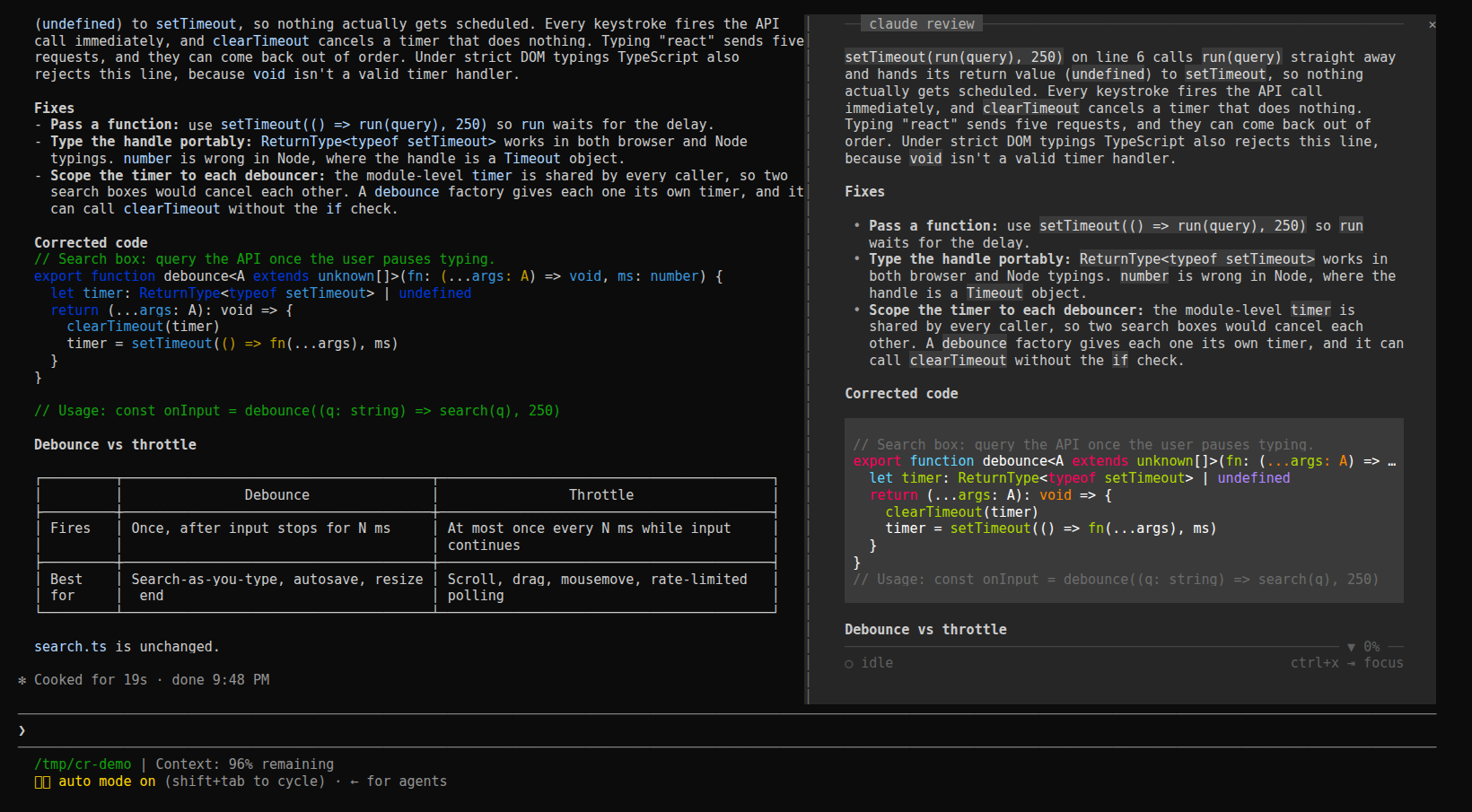Click the "export function debounce" line in review code block

click(x=1125, y=461)
